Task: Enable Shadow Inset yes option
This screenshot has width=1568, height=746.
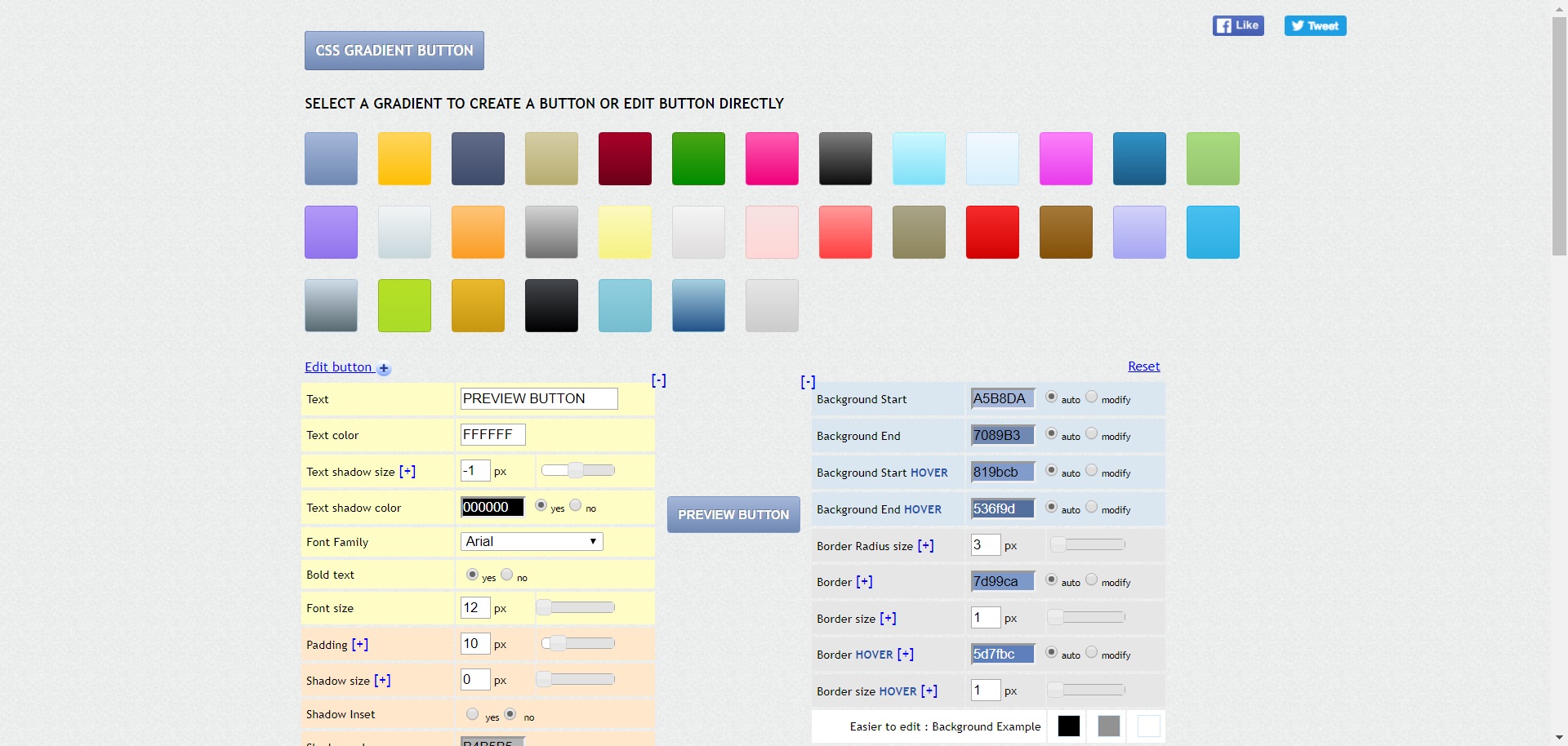Action: tap(472, 714)
